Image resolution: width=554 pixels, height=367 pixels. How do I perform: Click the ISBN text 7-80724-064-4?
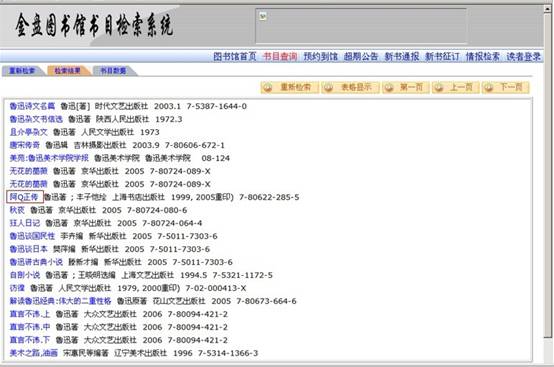[x=172, y=223]
